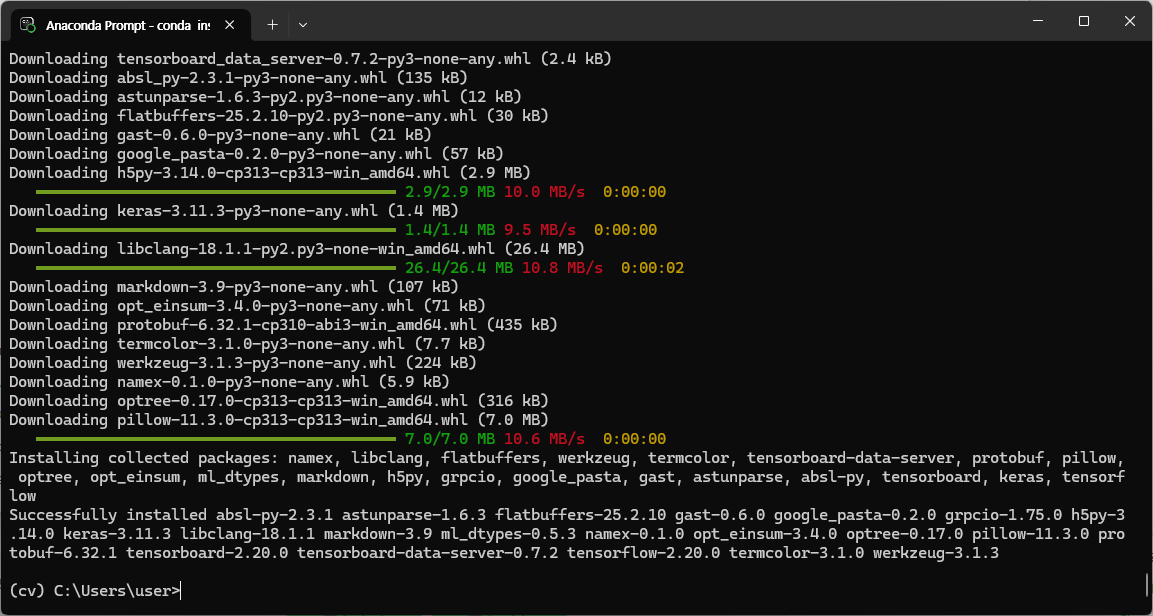
Task: Click the 'Downloading flatbuffers-25.2.10' line
Action: pyautogui.click(x=279, y=115)
